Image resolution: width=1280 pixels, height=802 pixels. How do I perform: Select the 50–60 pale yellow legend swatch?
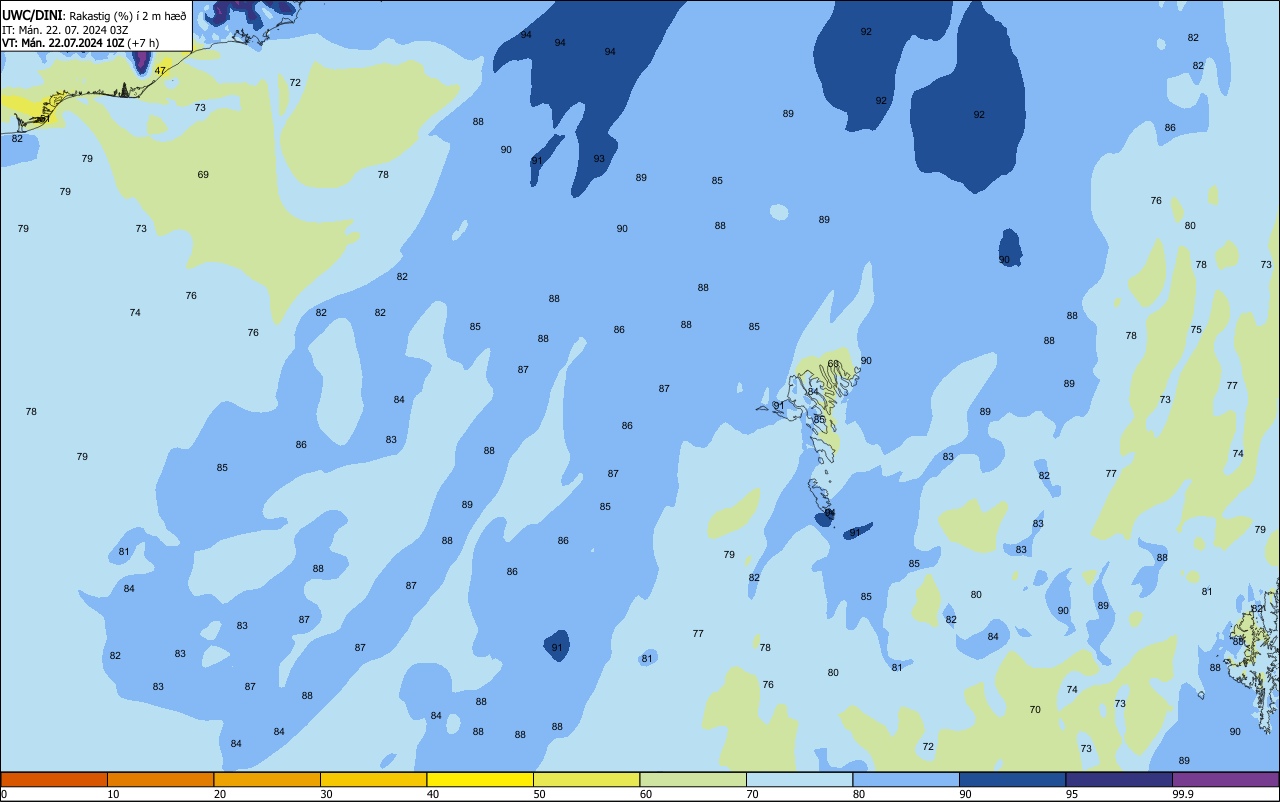pyautogui.click(x=586, y=779)
